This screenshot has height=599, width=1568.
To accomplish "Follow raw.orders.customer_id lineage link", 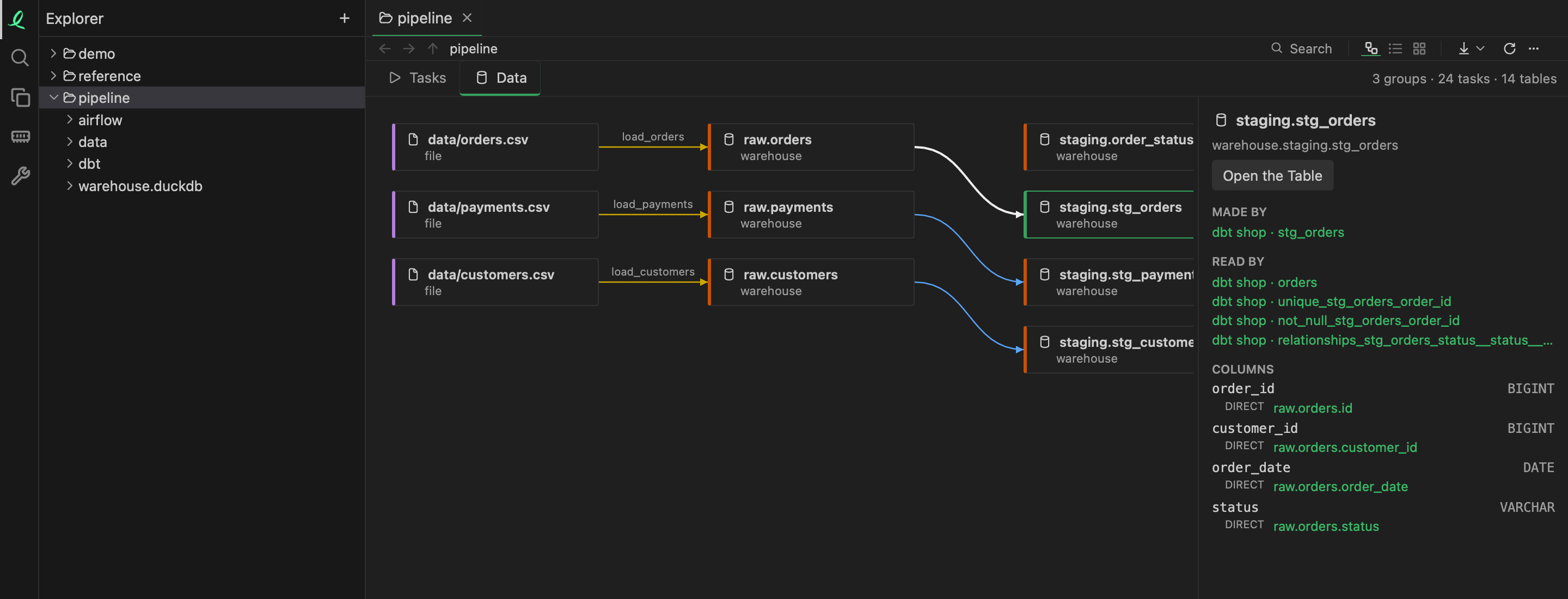I will pos(1345,448).
